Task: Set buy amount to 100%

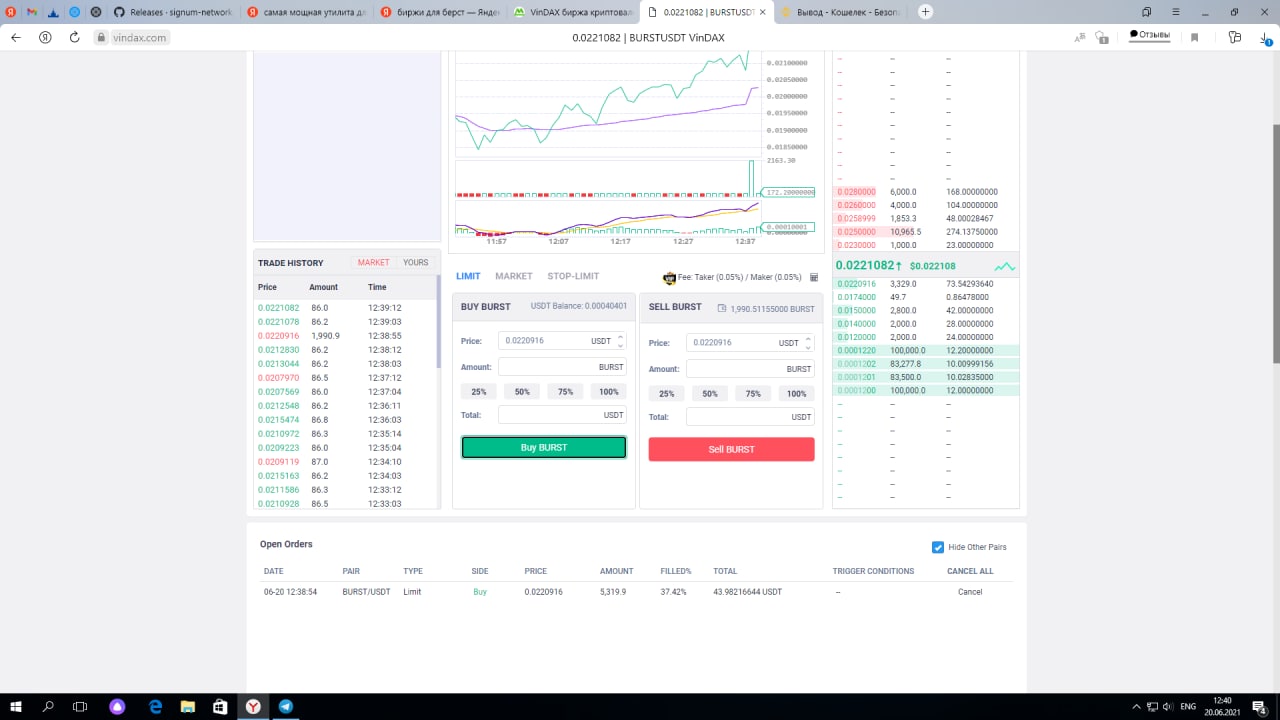Action: 609,391
